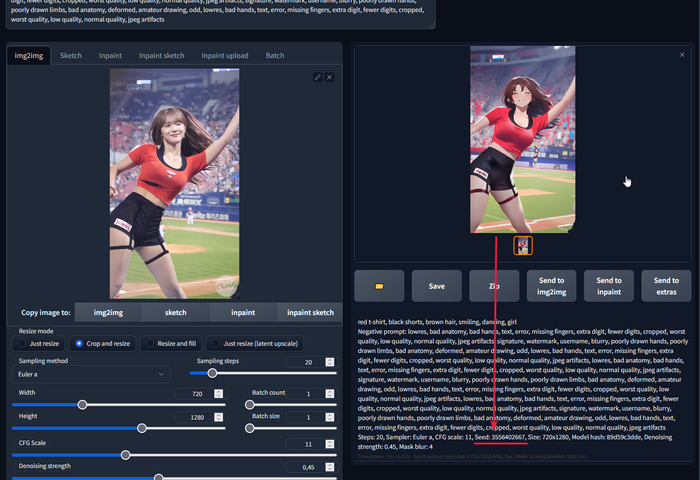Open the Sampling method dropdown

tap(90, 373)
